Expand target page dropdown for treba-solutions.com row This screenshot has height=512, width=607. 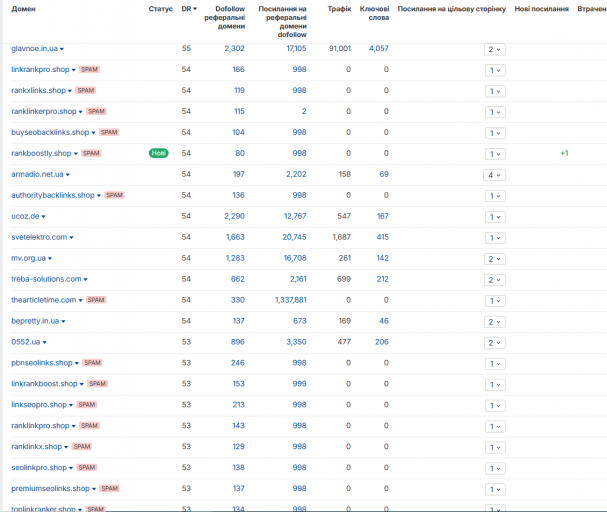[494, 280]
